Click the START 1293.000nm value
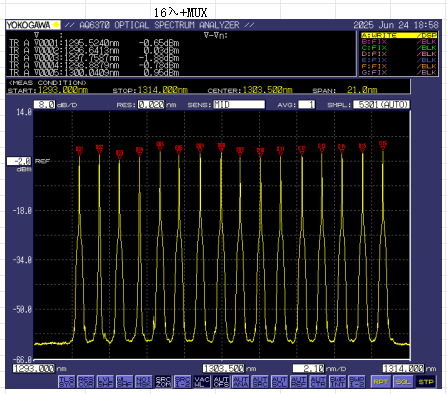 (x=63, y=90)
